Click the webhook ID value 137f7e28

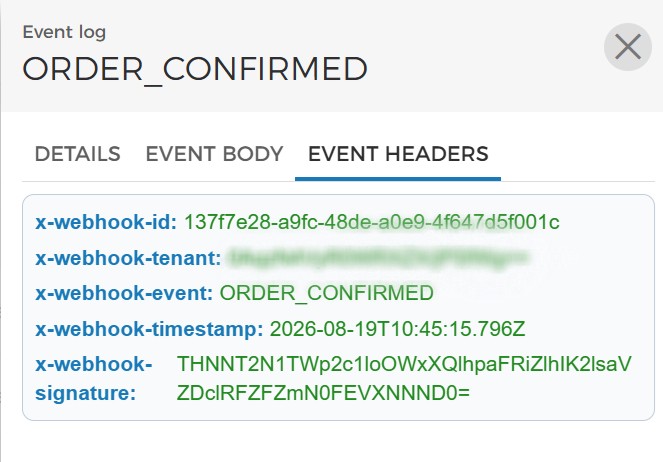(372, 222)
